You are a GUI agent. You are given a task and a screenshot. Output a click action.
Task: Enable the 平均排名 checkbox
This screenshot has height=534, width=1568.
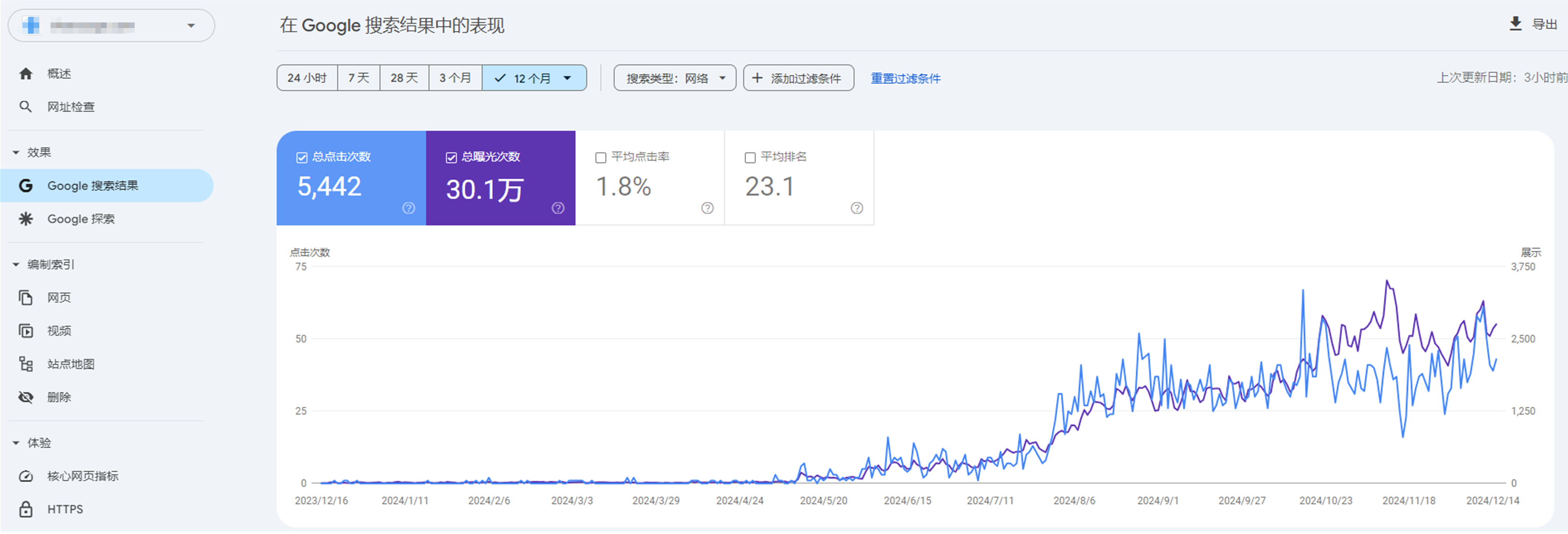pos(750,158)
